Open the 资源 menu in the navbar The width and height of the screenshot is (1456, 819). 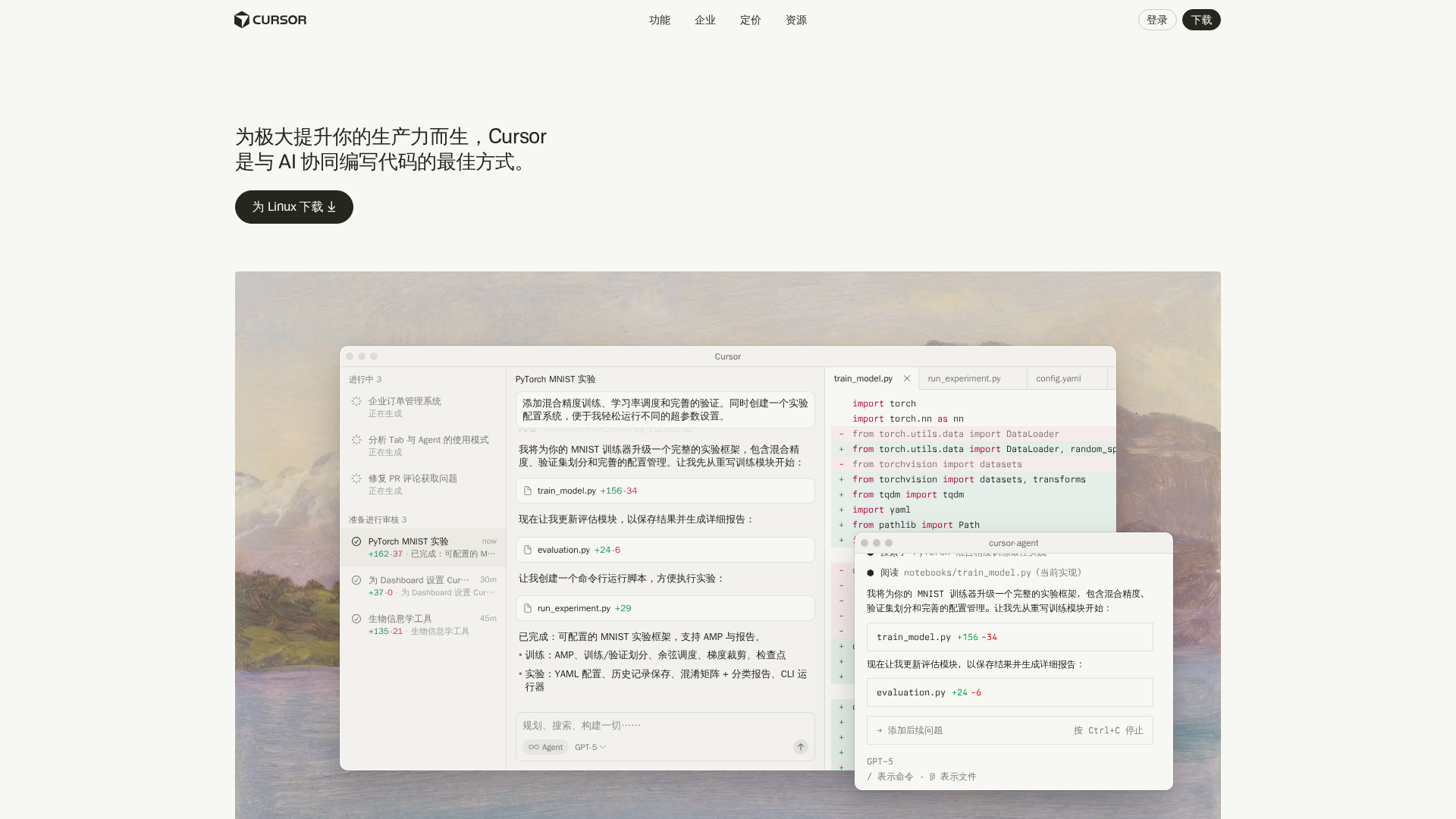tap(795, 20)
